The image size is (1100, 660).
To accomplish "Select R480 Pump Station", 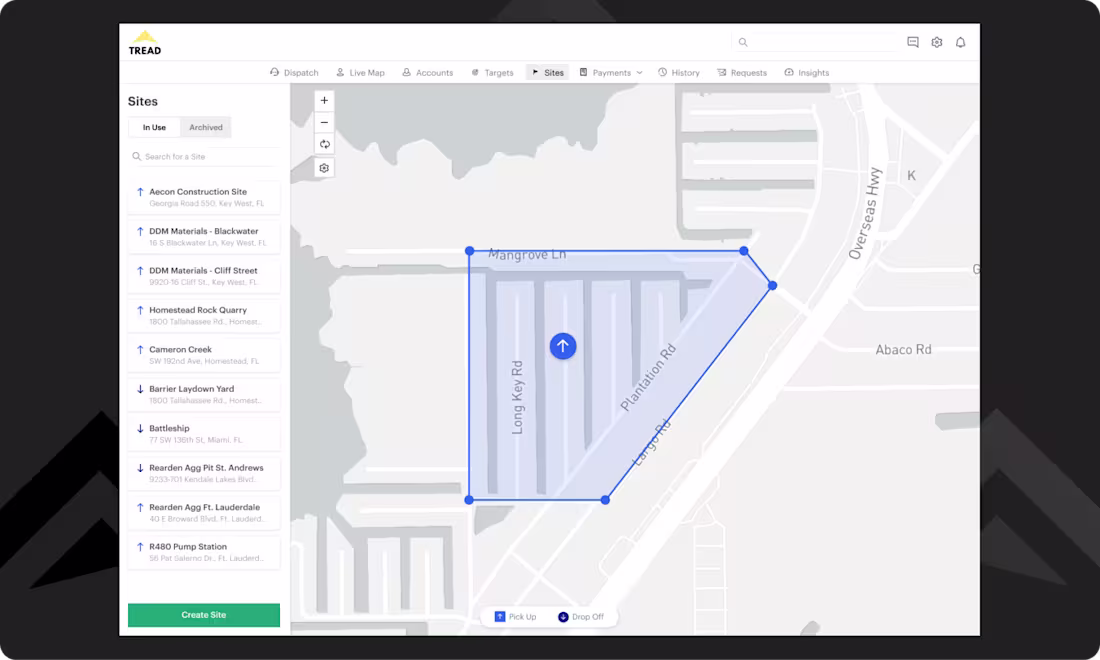I will tap(204, 551).
